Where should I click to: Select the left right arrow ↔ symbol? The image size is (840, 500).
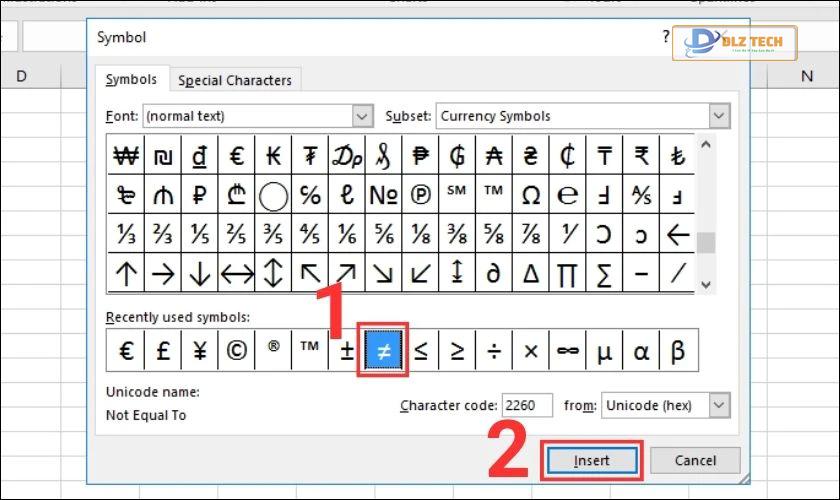(x=236, y=273)
